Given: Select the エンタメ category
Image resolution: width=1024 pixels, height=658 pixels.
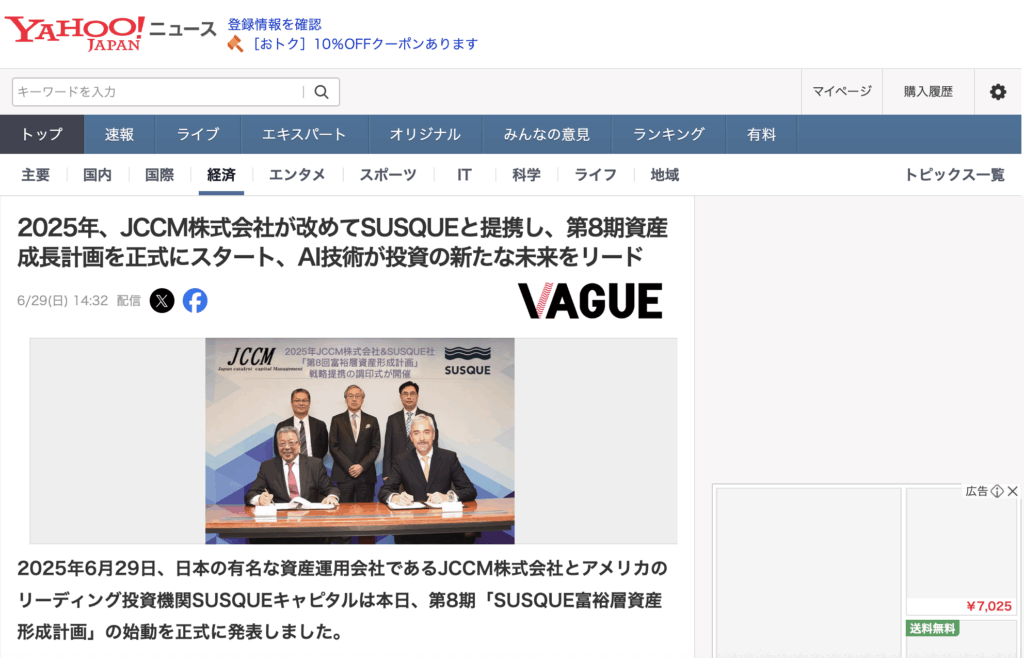Looking at the screenshot, I should tap(298, 174).
